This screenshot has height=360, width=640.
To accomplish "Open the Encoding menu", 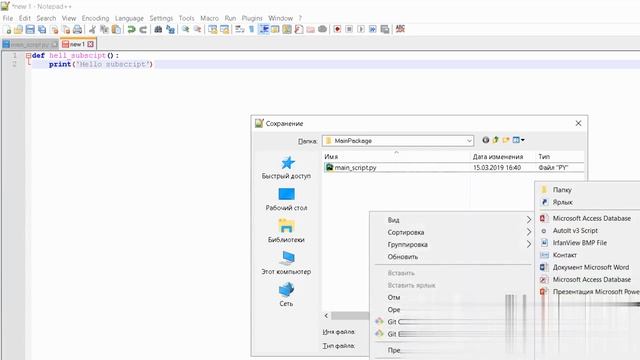I will 96,18.
